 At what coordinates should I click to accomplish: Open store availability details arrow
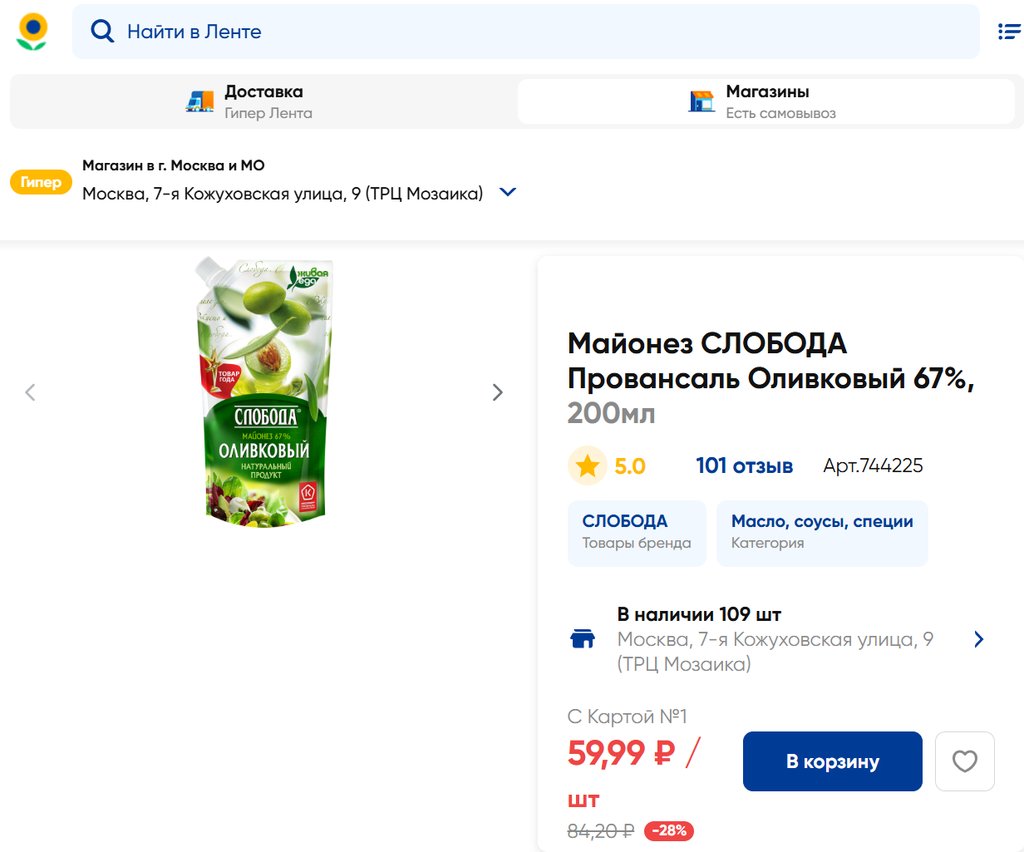pos(978,639)
